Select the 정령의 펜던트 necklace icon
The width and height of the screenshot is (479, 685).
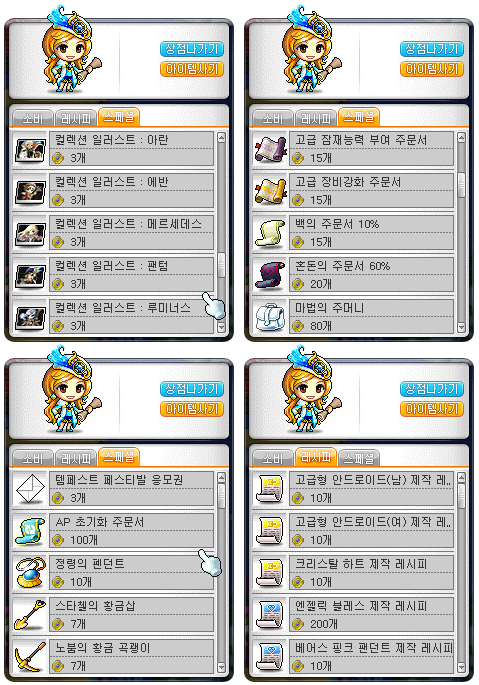30,573
